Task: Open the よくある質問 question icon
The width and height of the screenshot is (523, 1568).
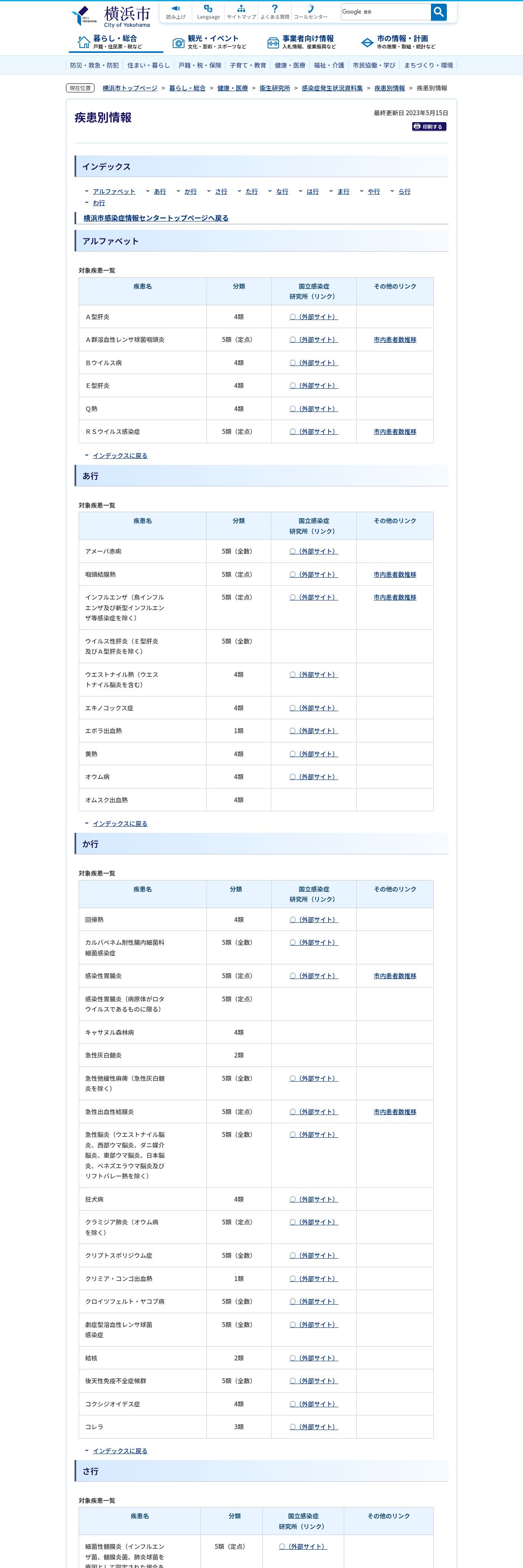Action: [275, 12]
